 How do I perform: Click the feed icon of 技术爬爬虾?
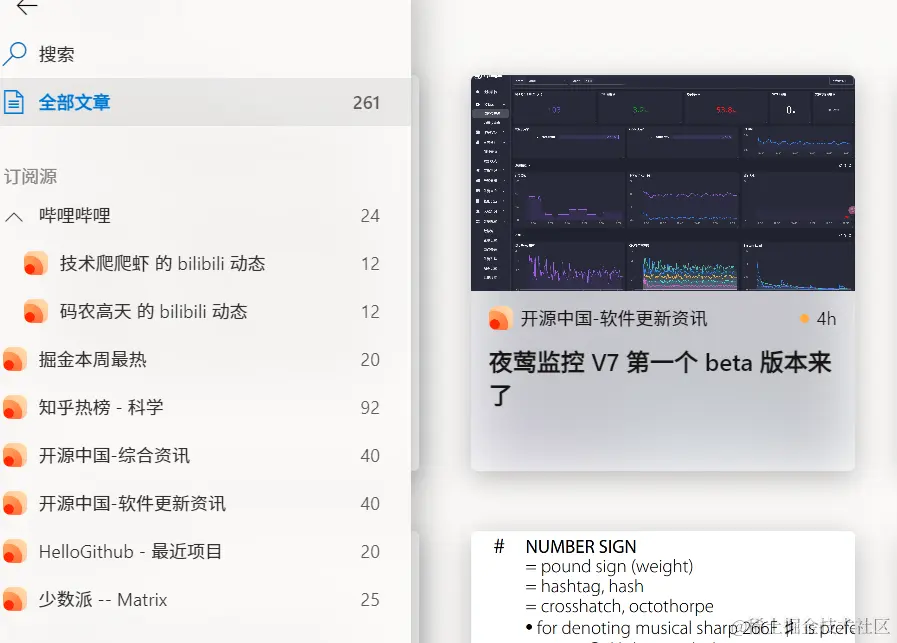point(35,264)
